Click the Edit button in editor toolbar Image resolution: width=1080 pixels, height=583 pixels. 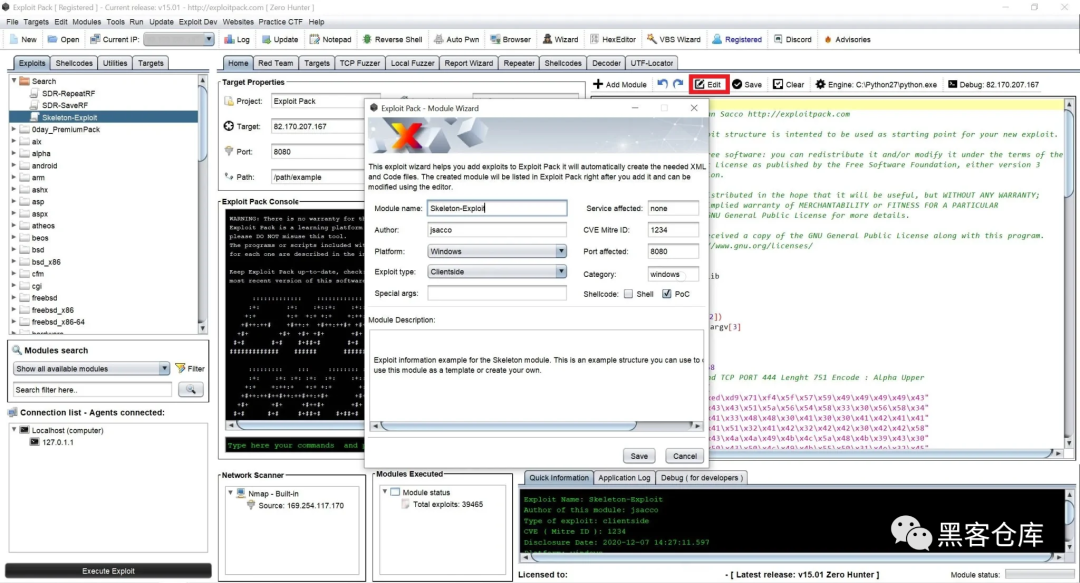pyautogui.click(x=708, y=84)
